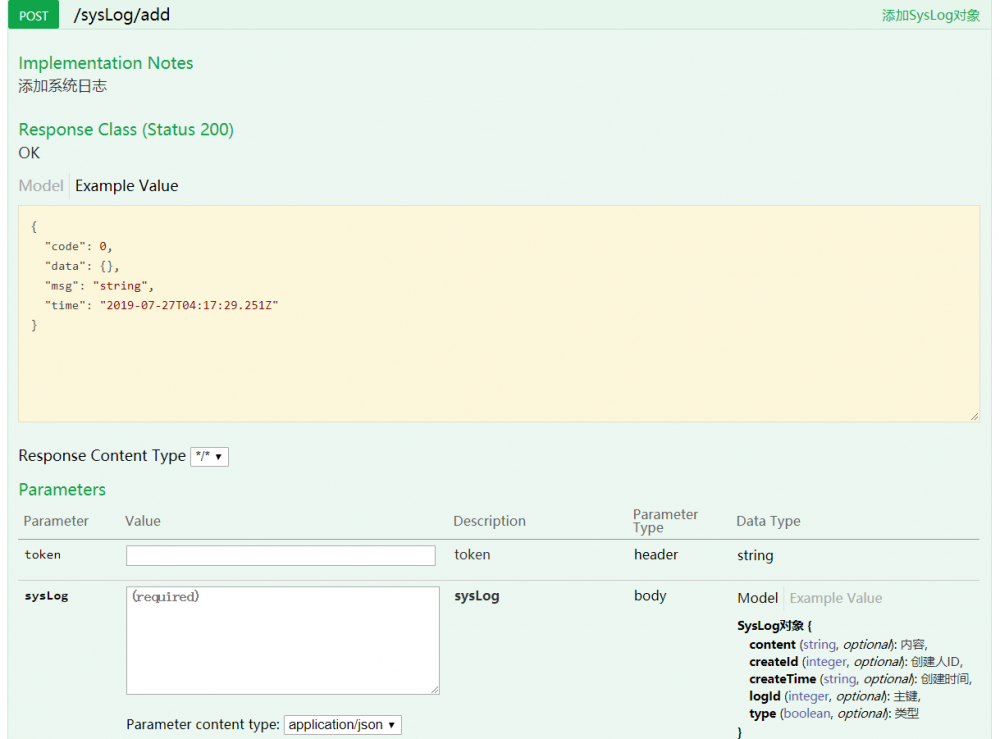Click the Response Class (Status 200) heading
The image size is (1000, 739).
click(x=126, y=129)
